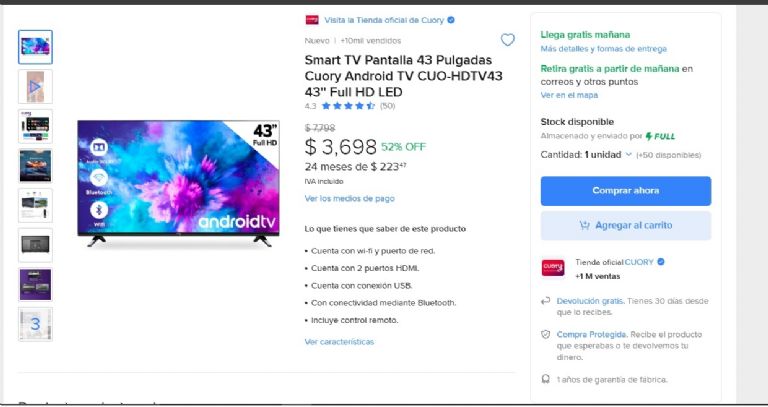
Task: Click the heart favorite icon
Action: [507, 40]
